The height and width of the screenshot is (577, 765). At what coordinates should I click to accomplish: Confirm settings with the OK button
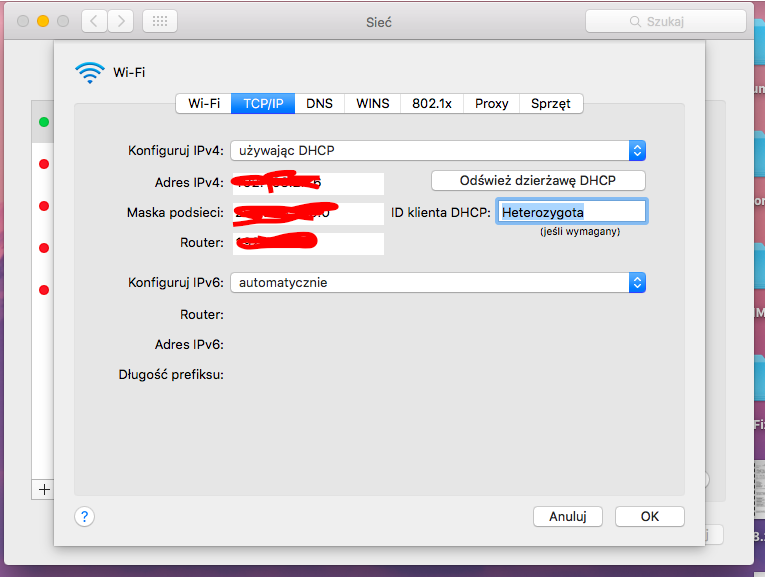[x=650, y=517]
